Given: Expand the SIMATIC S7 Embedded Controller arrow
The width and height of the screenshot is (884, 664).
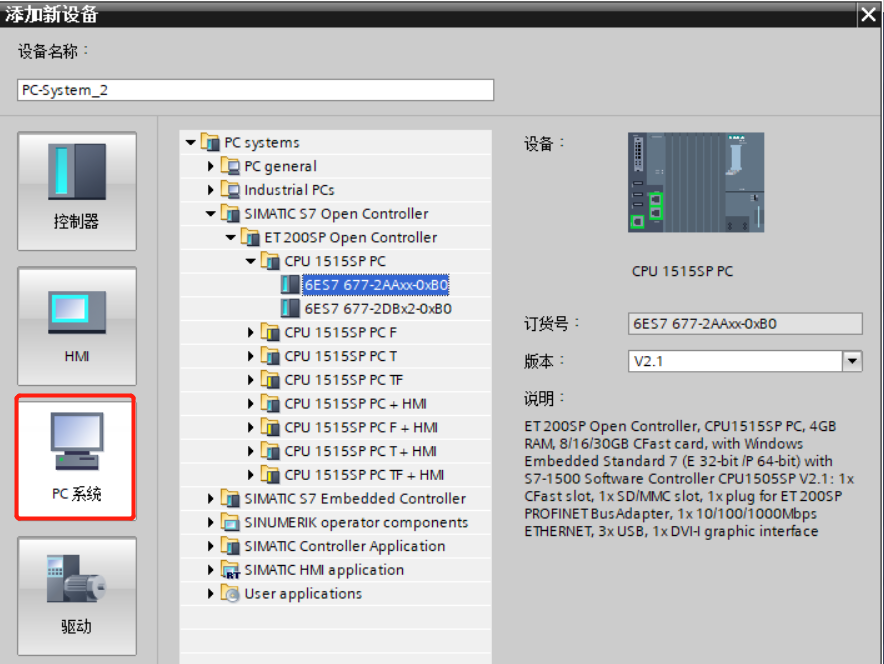Looking at the screenshot, I should 210,498.
